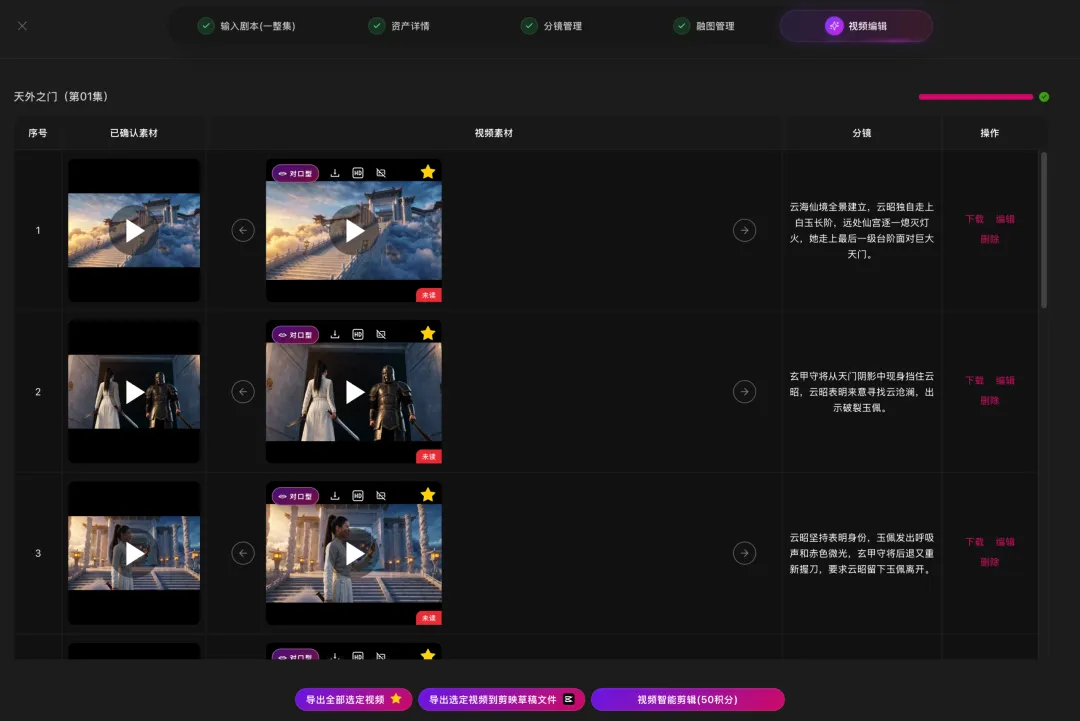Click download icon on row 1 video card
This screenshot has height=721, width=1080.
pos(335,173)
